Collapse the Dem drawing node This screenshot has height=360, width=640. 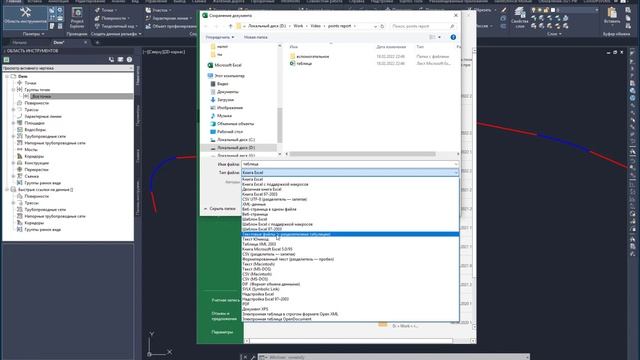pyautogui.click(x=7, y=76)
